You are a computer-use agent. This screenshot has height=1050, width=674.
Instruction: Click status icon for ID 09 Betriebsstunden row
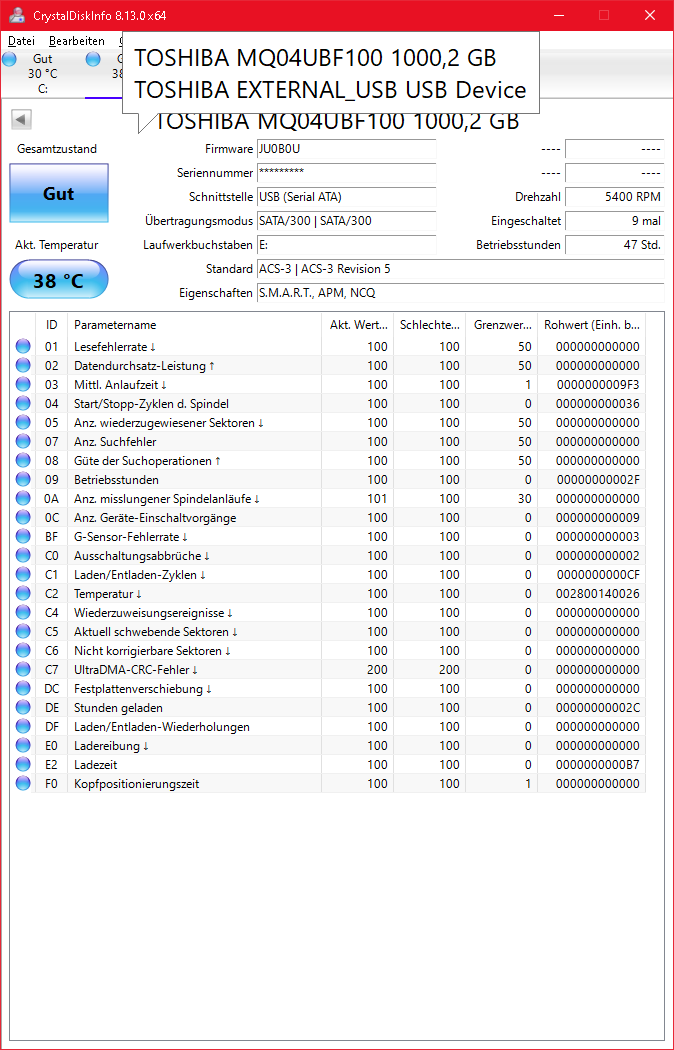[x=23, y=479]
